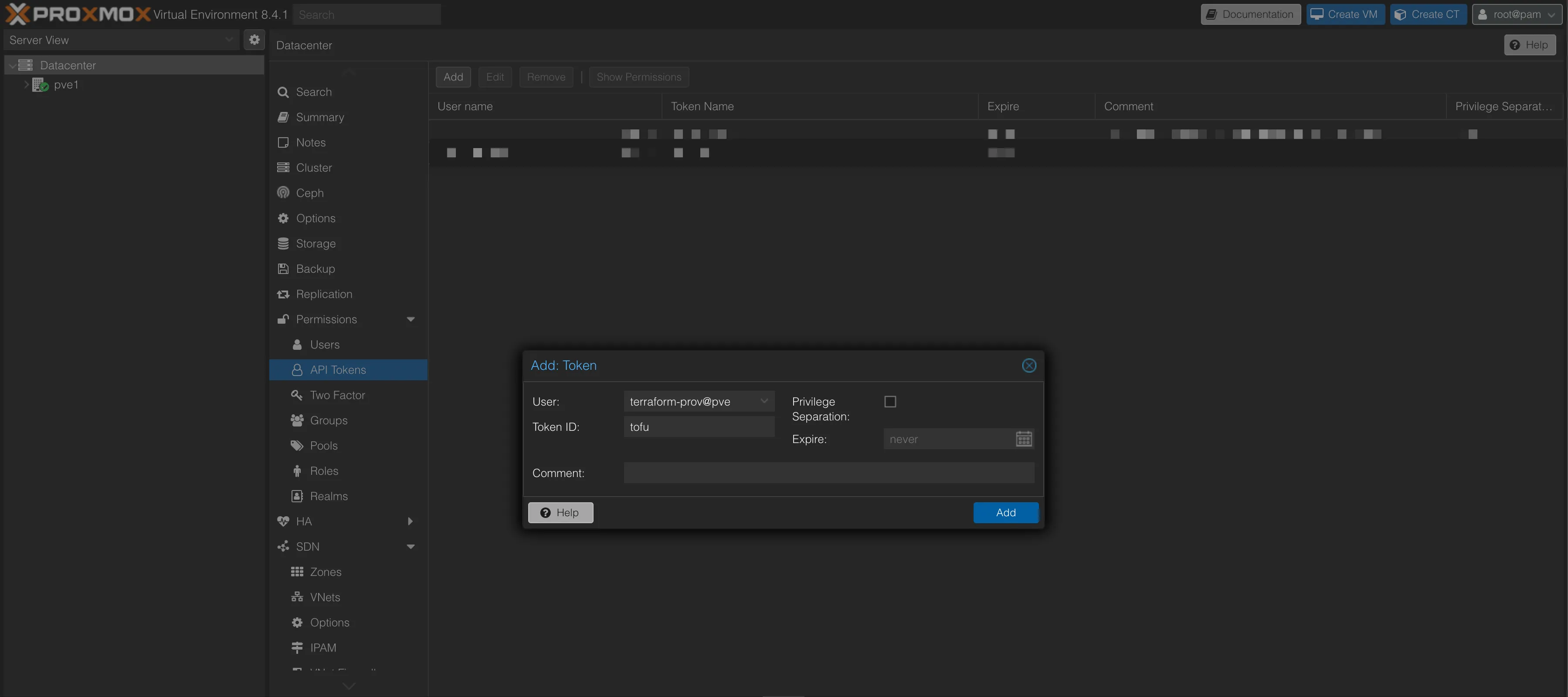Open the Cluster menu item

[x=348, y=167]
